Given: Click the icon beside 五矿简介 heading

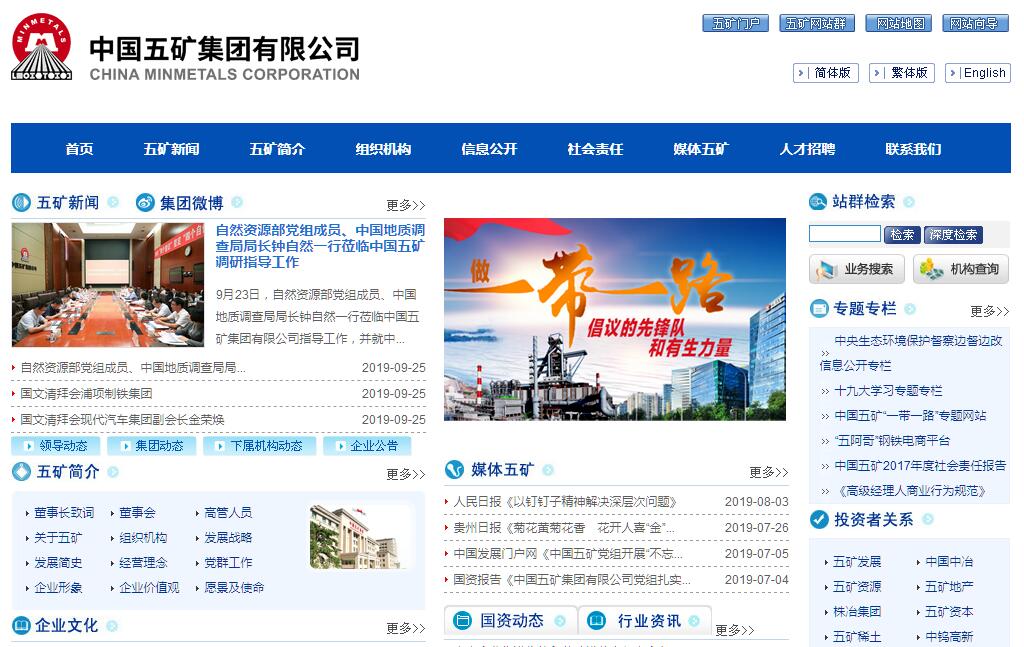Looking at the screenshot, I should tap(22, 471).
